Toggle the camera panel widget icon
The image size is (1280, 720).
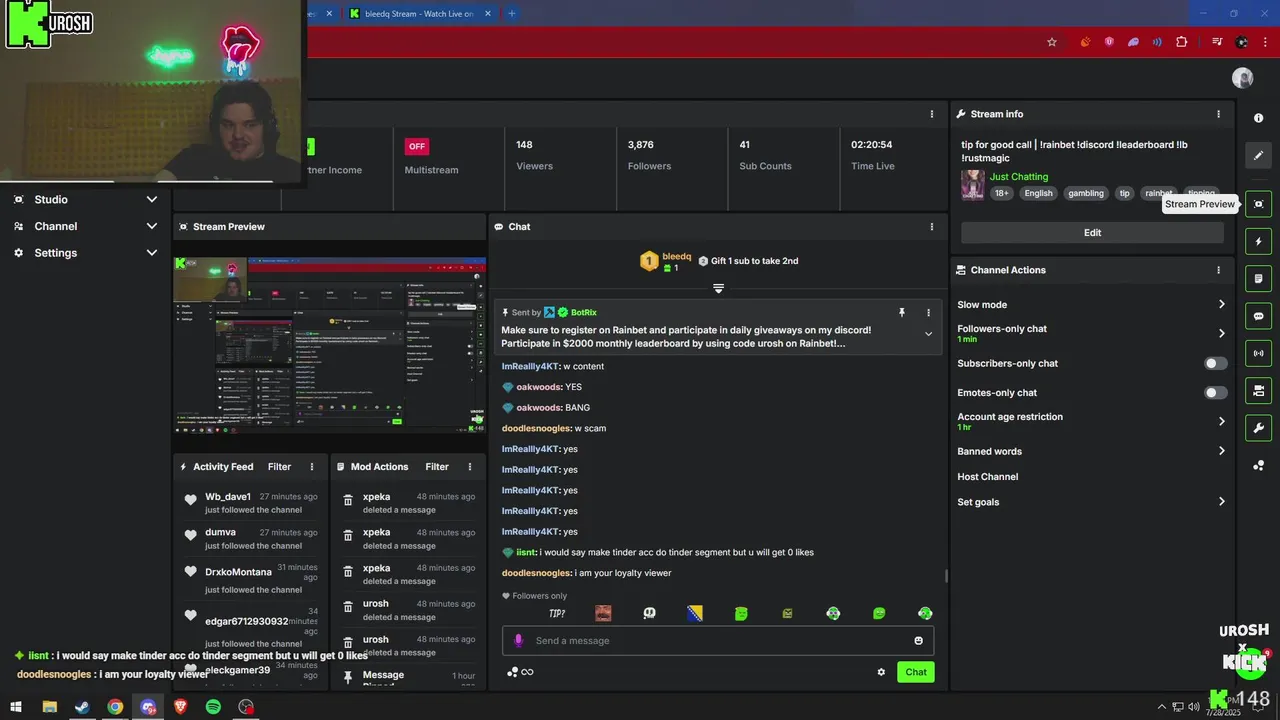[1258, 391]
